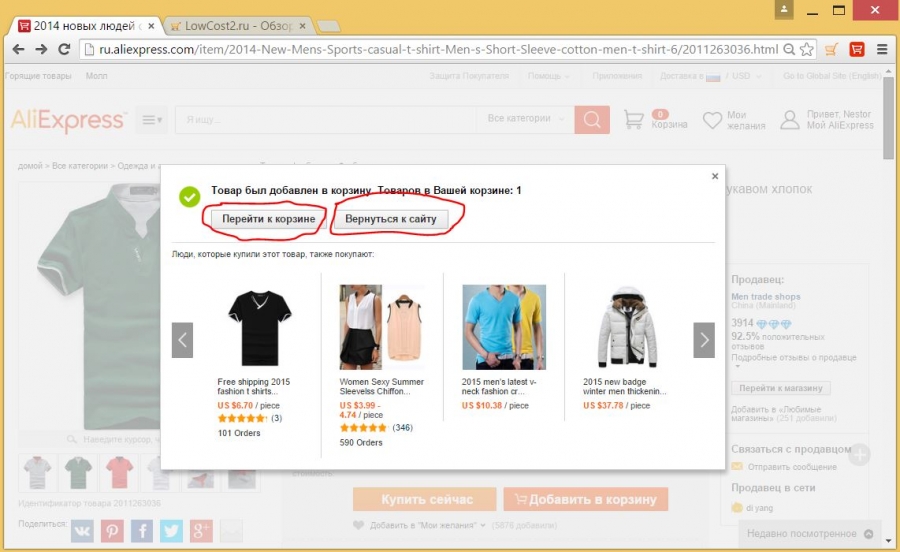Open Горящие товары link
This screenshot has width=900, height=552.
[38, 76]
